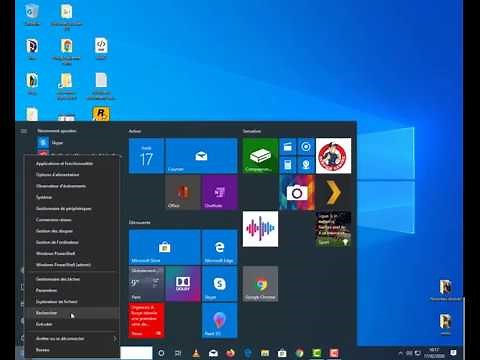Open the sound waveform recorder tile
This screenshot has width=480, height=360.
[260, 229]
